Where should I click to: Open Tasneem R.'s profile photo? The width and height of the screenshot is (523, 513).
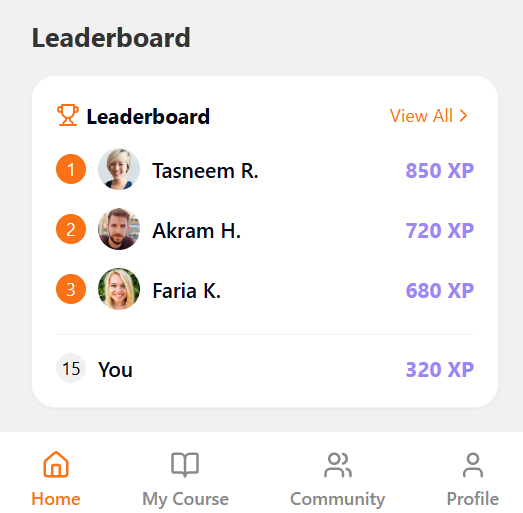[119, 169]
